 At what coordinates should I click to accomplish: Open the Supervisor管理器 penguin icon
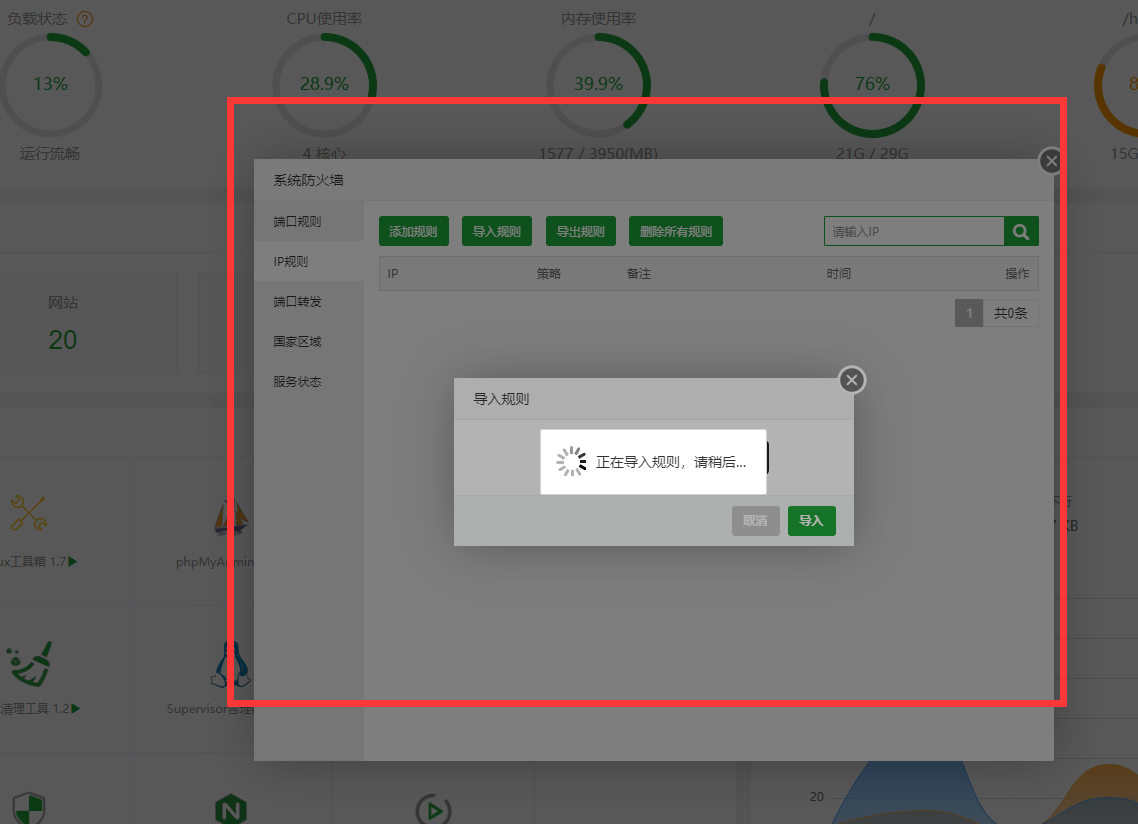click(231, 664)
